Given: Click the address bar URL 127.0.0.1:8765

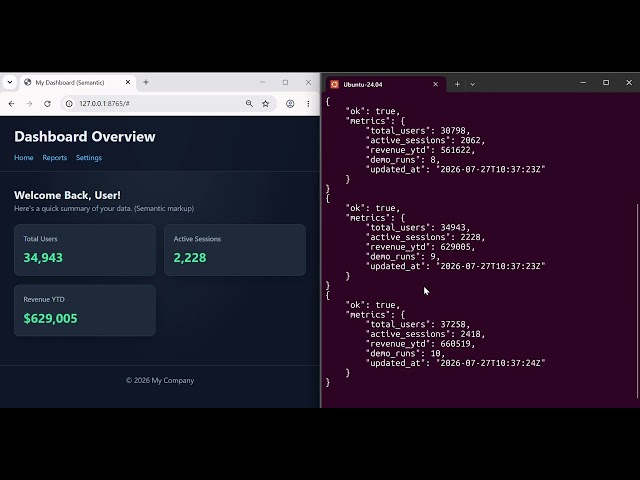Looking at the screenshot, I should click(104, 104).
